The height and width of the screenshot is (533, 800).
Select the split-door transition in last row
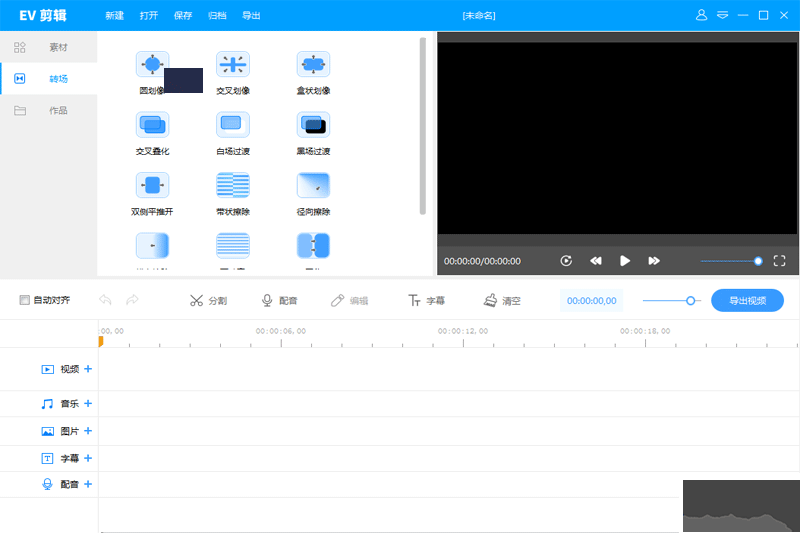[x=313, y=246]
